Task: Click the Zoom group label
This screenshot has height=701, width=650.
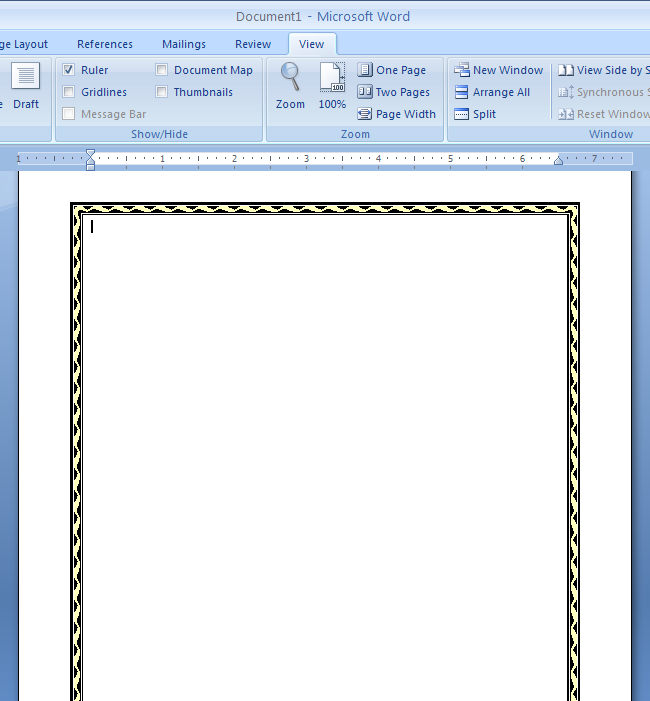Action: coord(355,134)
